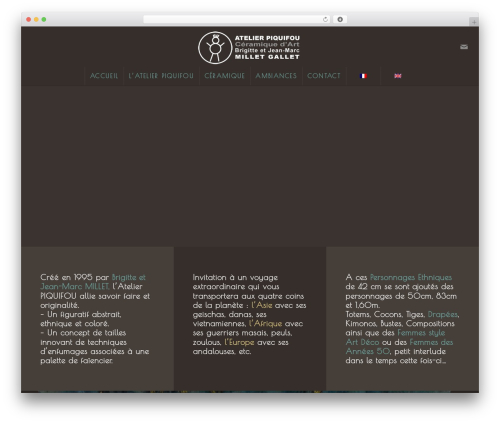
Task: Follow the Drapées link
Action: [x=443, y=314]
